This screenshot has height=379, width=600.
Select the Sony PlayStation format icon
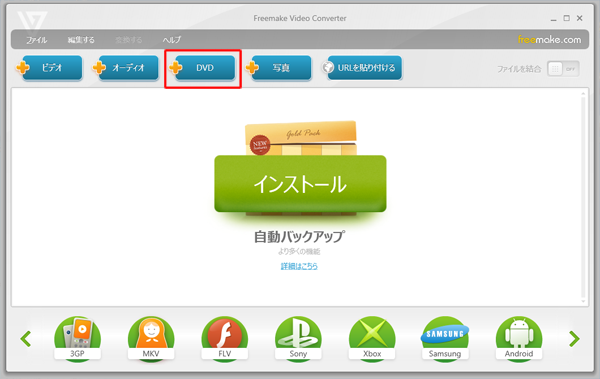[298, 338]
